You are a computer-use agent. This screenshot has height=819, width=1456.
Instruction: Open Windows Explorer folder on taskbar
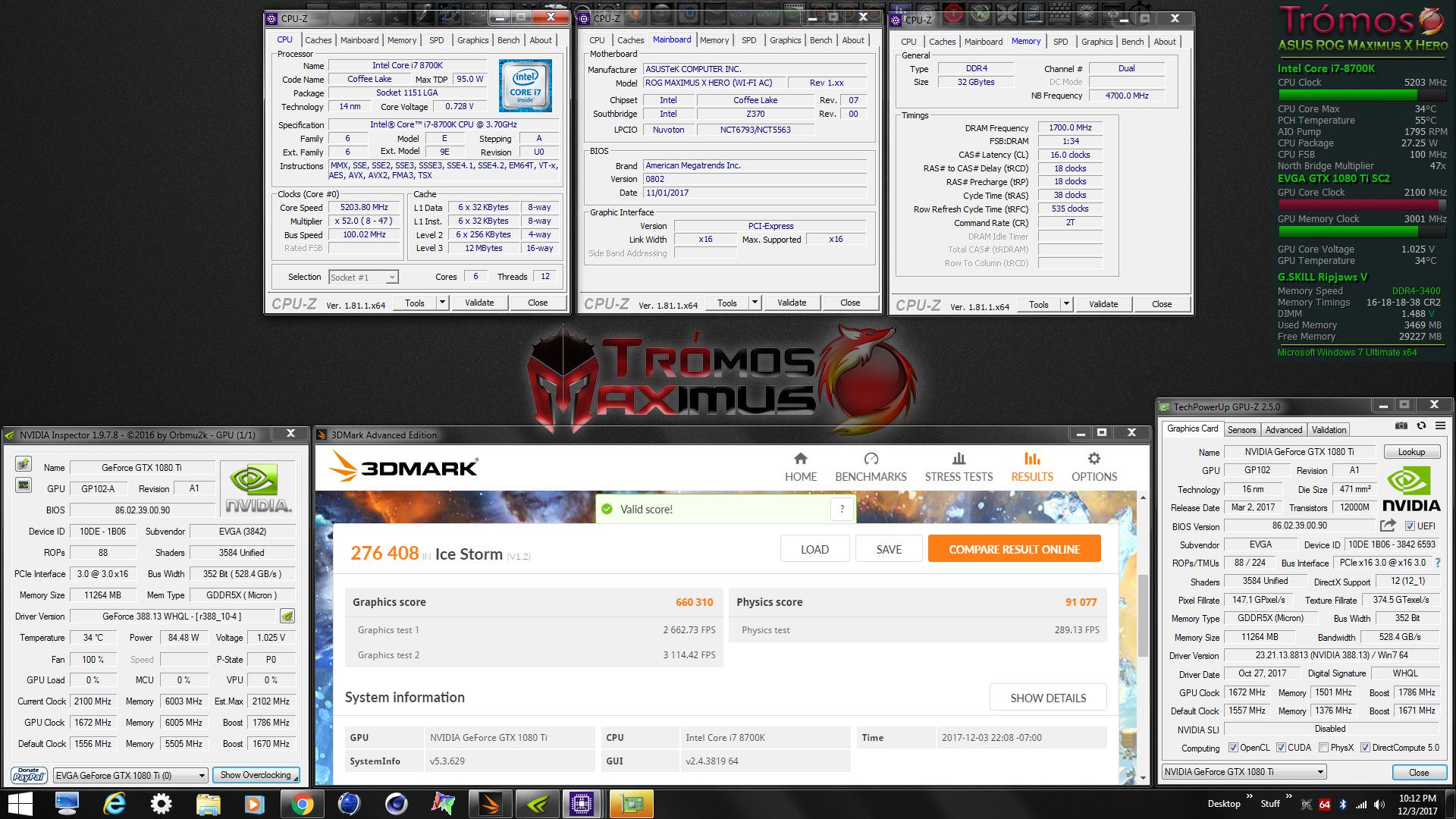tap(208, 804)
